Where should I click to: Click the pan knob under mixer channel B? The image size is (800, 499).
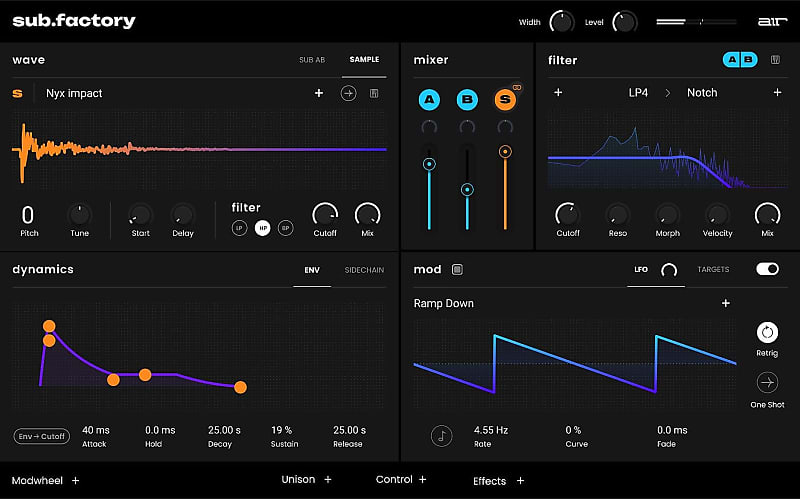tap(467, 127)
